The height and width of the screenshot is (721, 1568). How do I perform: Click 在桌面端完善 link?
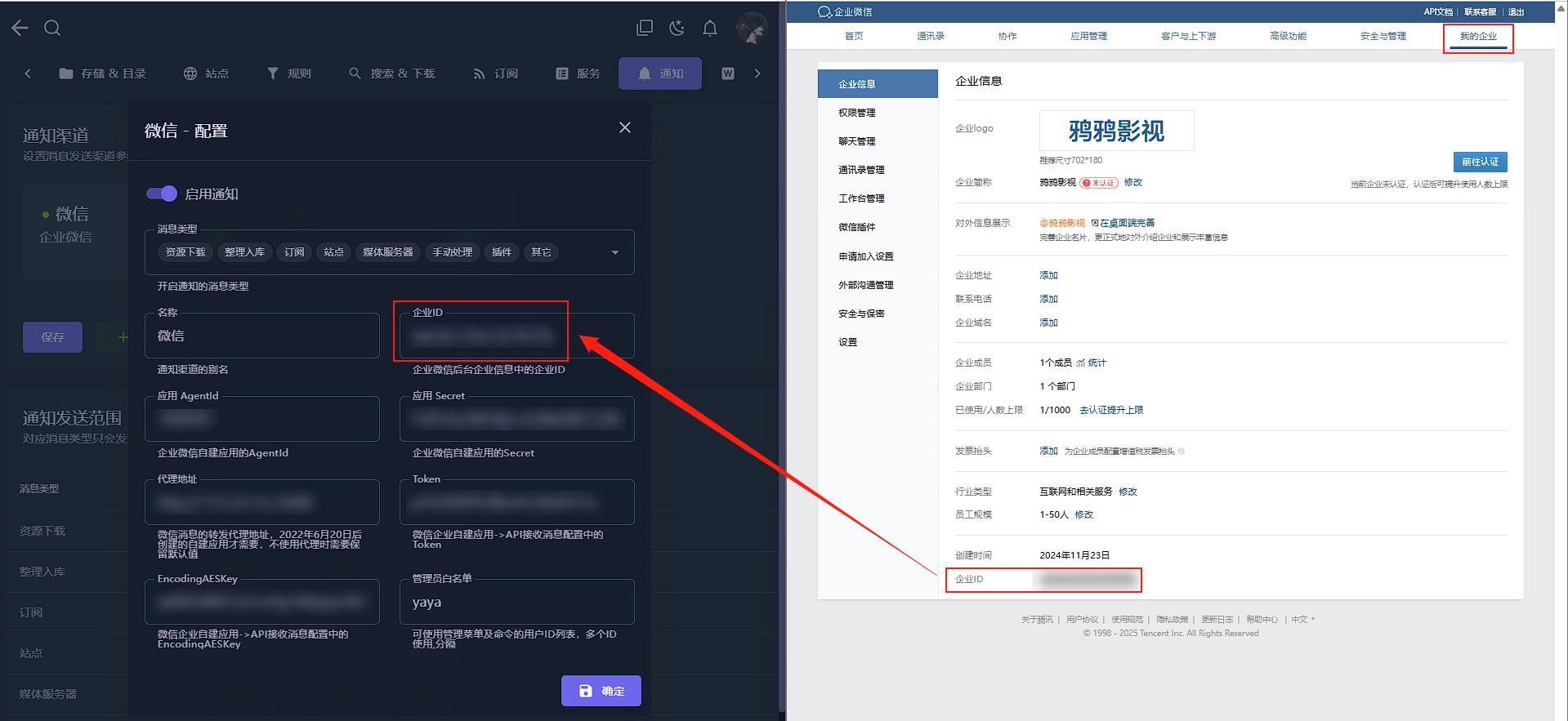[x=1124, y=223]
